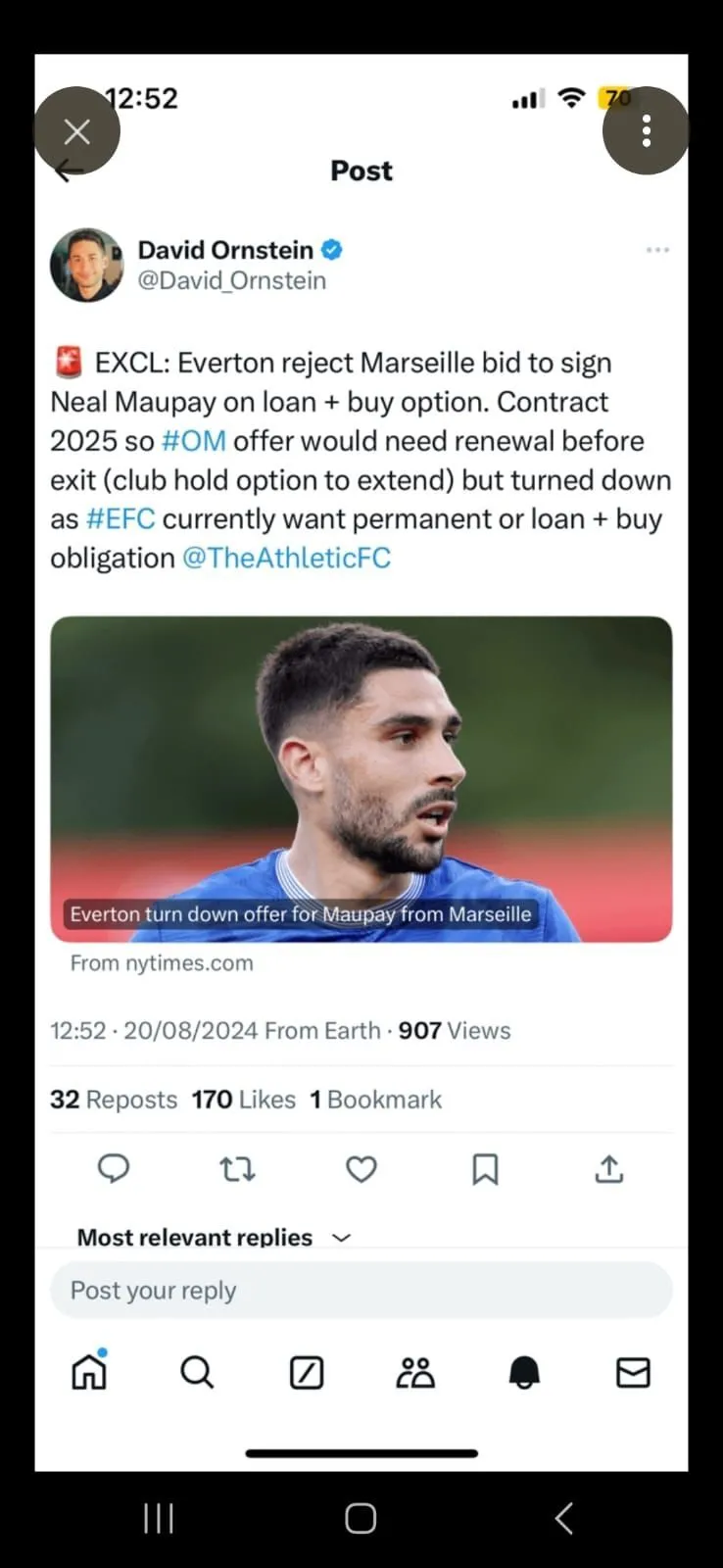This screenshot has width=723, height=1568.
Task: Open Notifications bell
Action: tap(524, 1372)
